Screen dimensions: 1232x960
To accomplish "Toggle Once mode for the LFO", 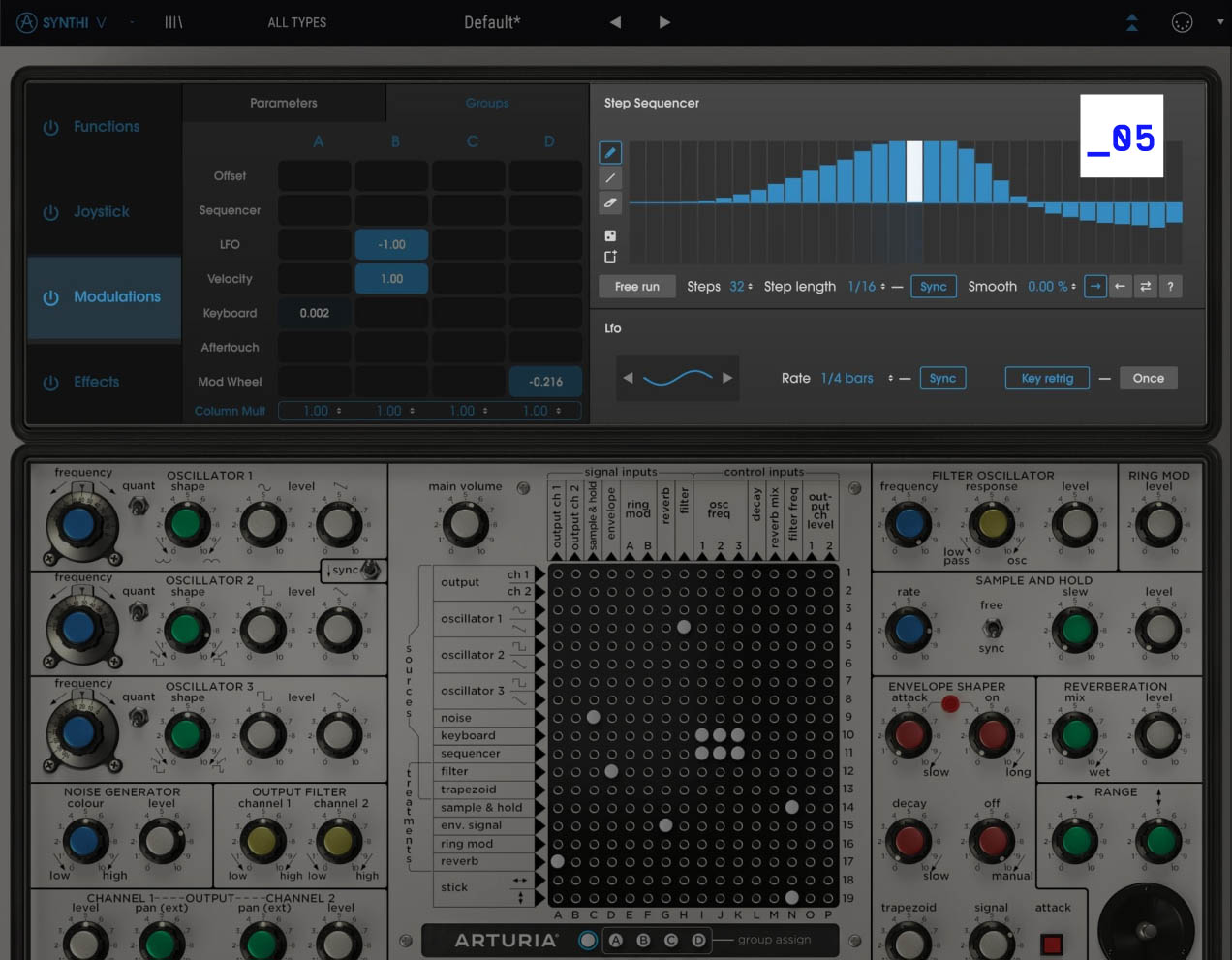I will [x=1148, y=378].
